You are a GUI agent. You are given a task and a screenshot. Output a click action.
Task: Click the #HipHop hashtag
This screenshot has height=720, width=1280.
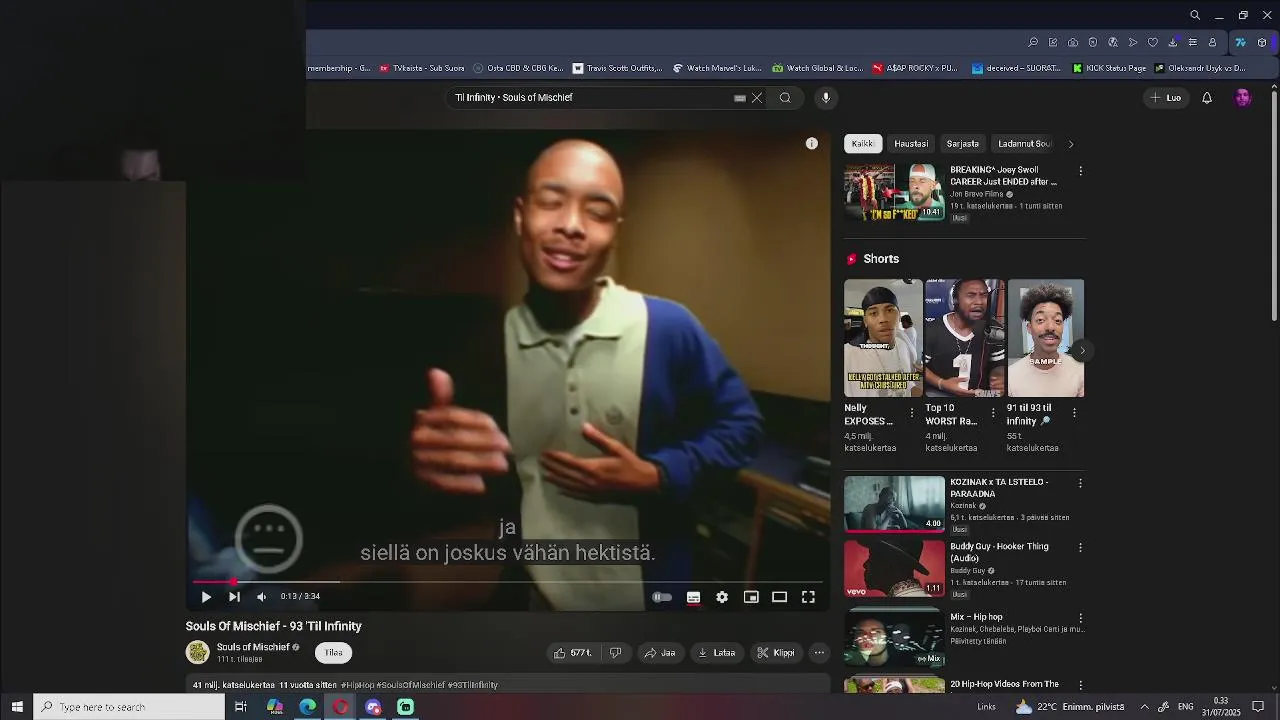click(x=357, y=685)
